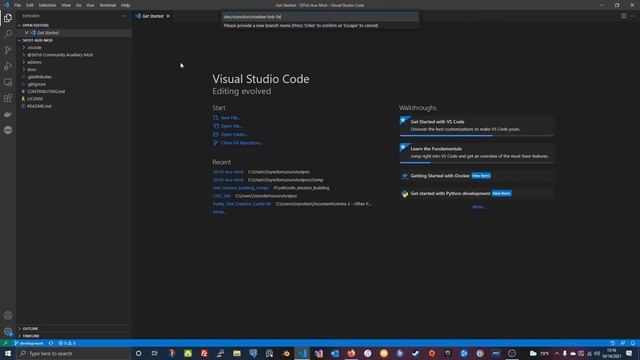Click the Windows Start button
640x360 pixels.
(x=8, y=353)
